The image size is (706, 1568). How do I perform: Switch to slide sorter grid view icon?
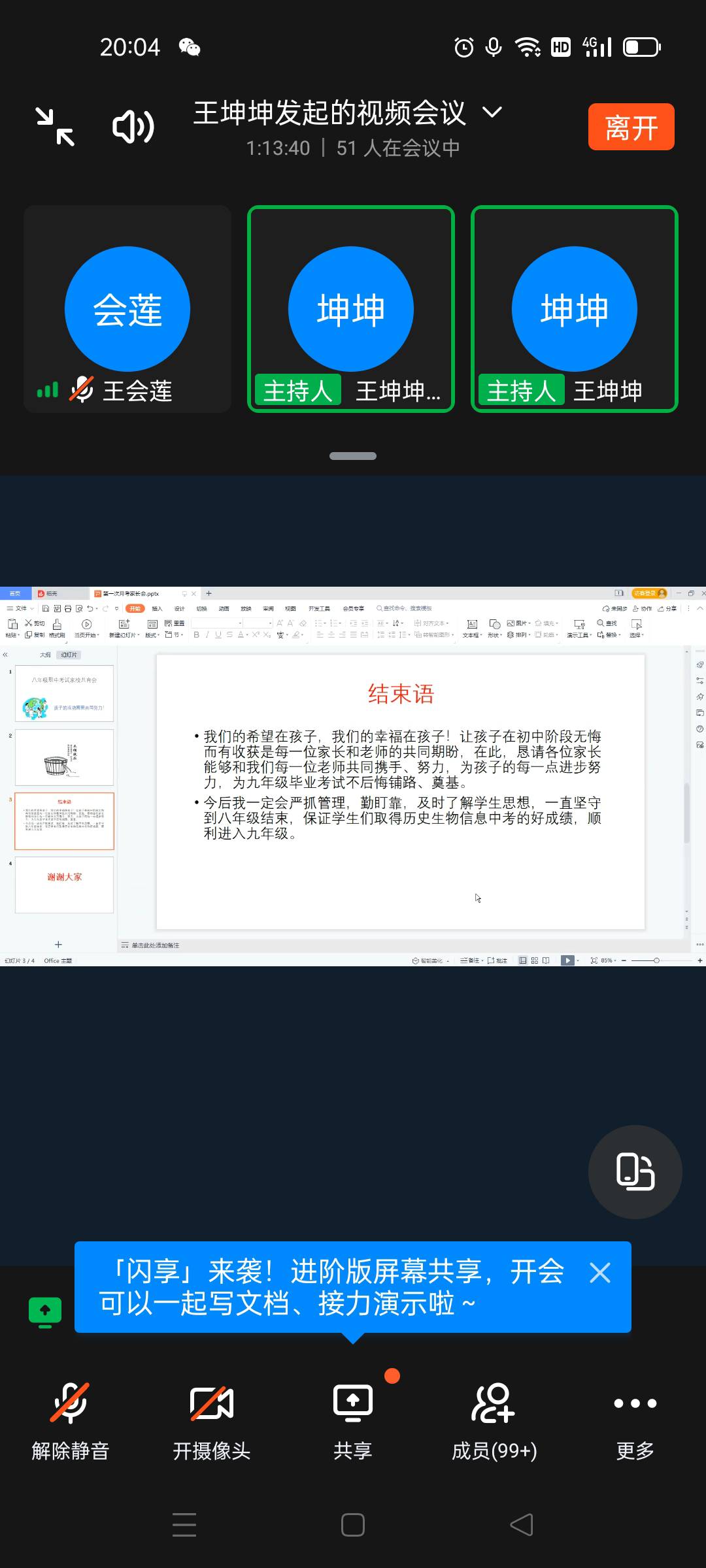[535, 960]
